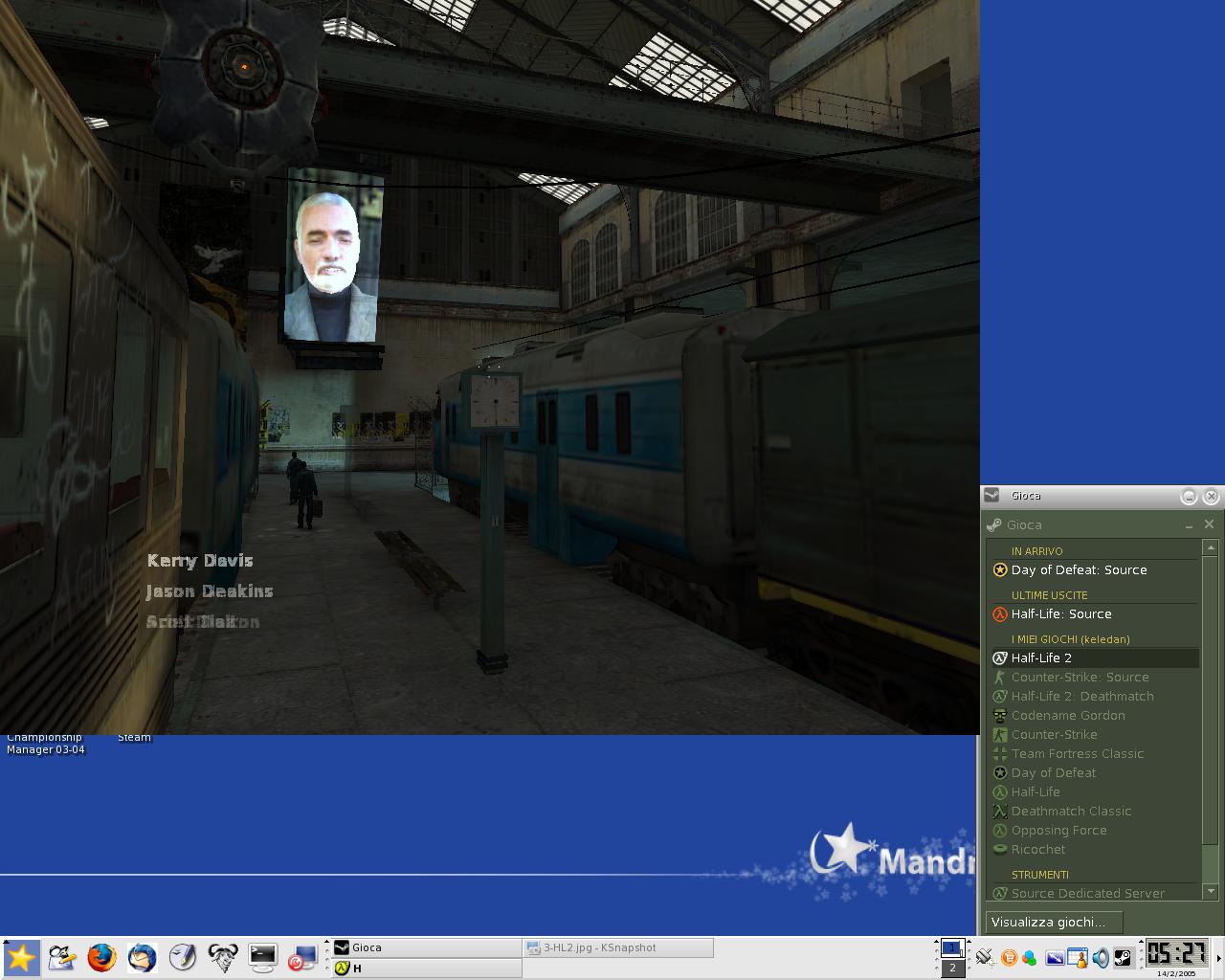Open the terminal from the panel

coord(262,956)
